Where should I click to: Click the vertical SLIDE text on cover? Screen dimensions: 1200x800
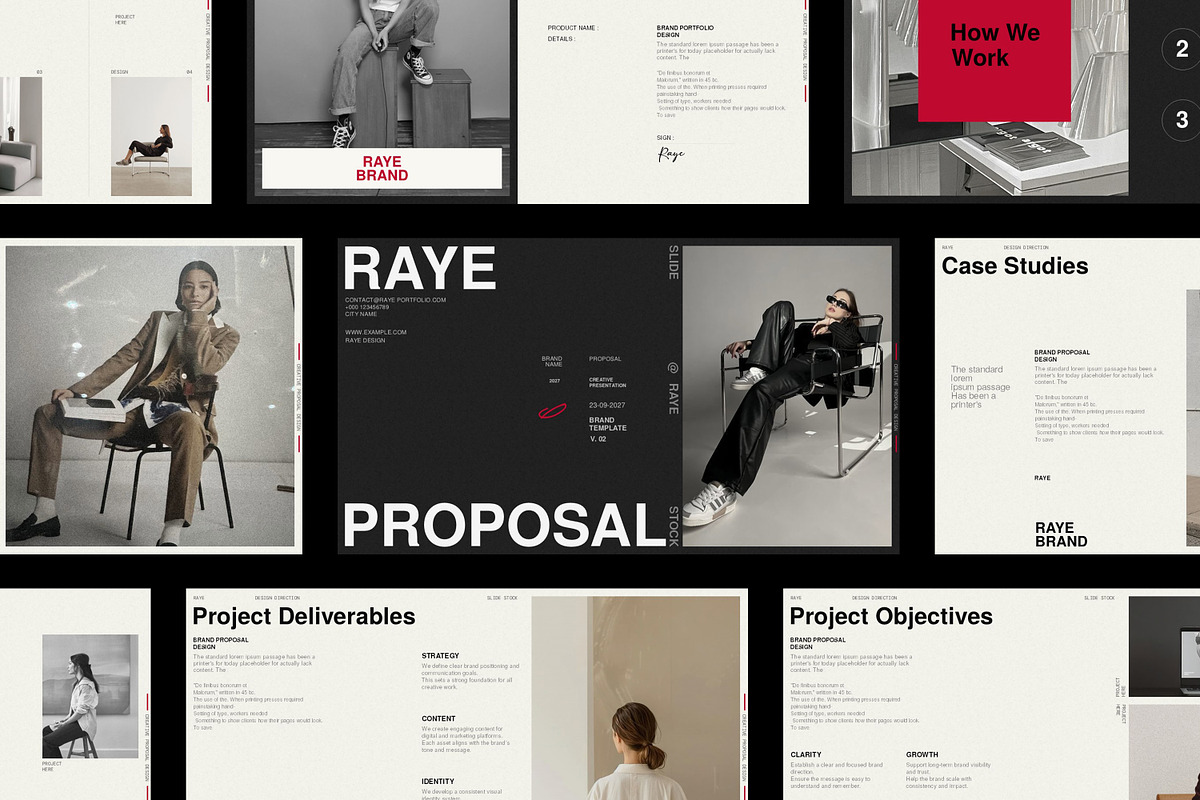click(x=673, y=263)
